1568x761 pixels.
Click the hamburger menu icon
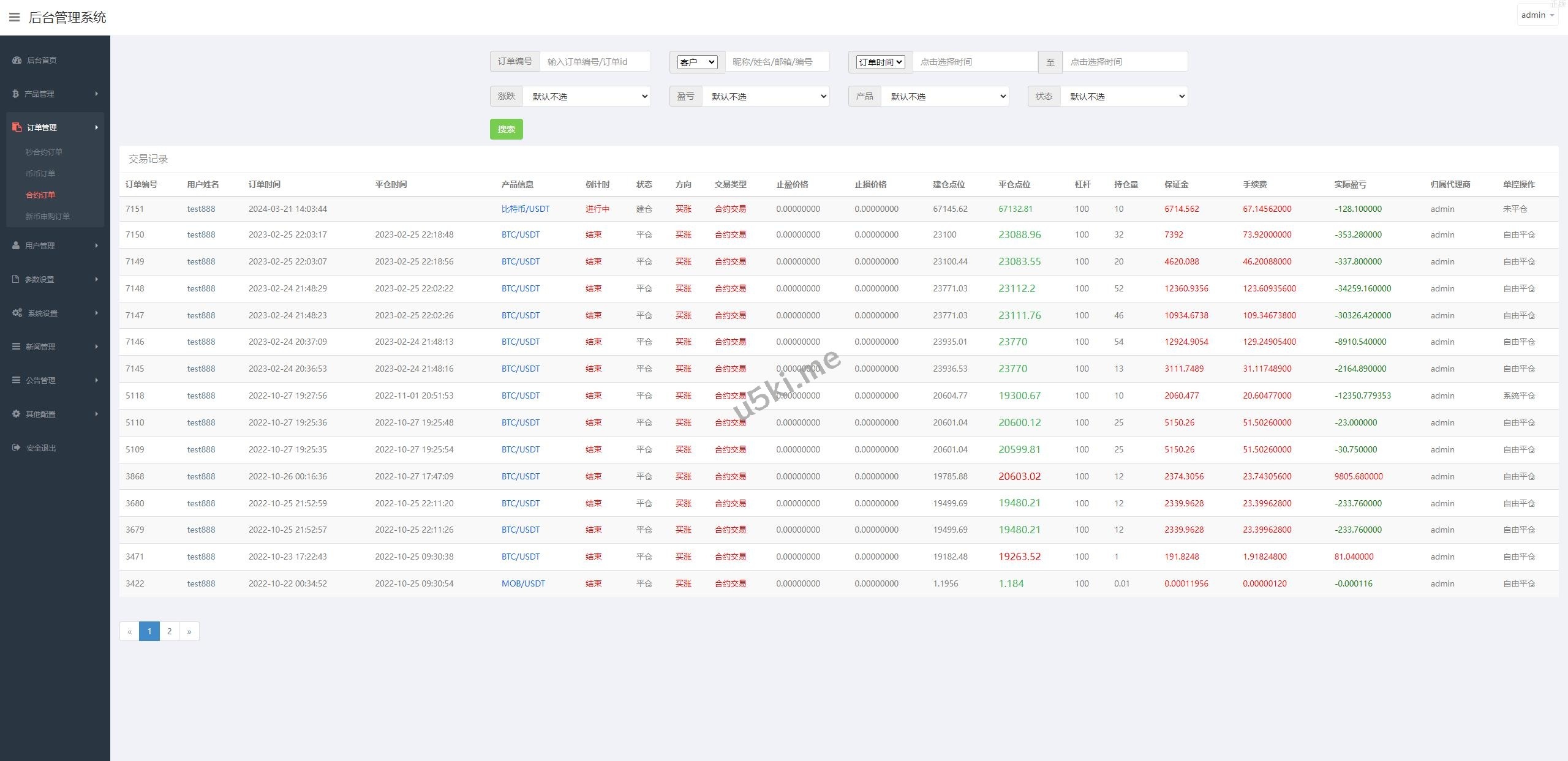point(14,17)
